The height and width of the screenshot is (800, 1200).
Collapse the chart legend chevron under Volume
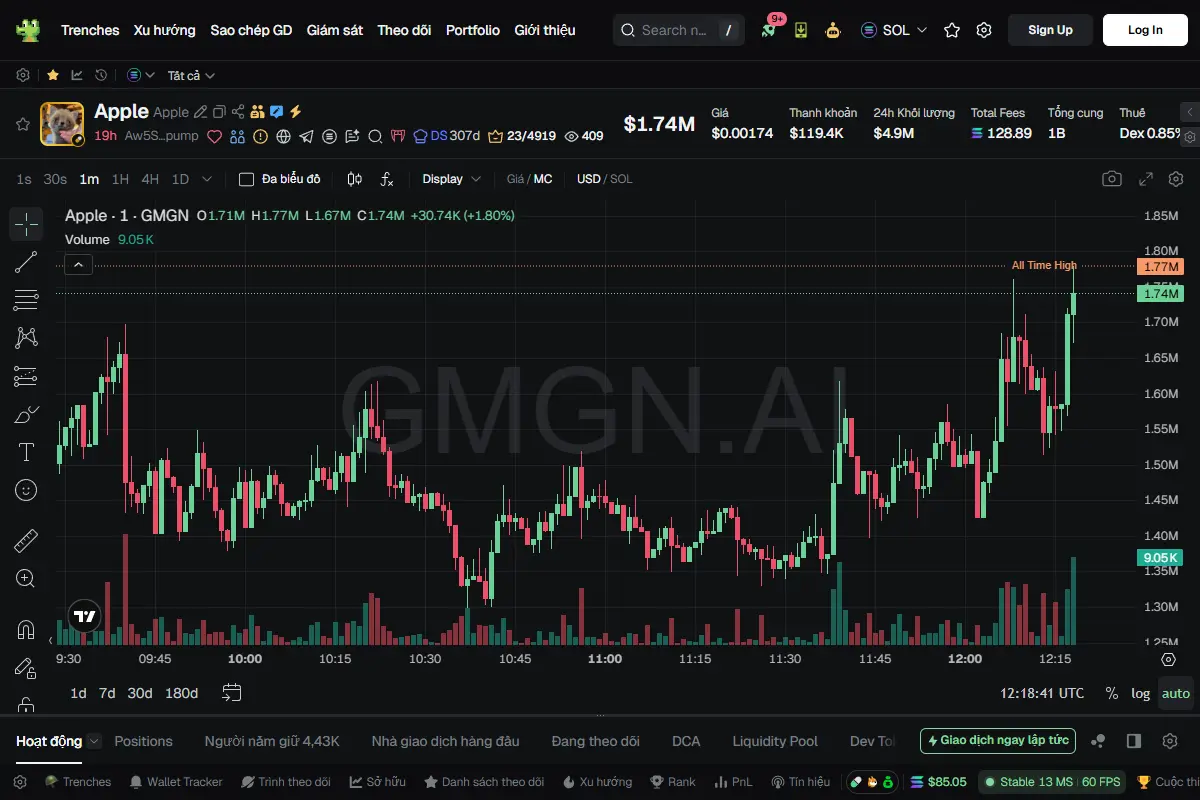[79, 265]
